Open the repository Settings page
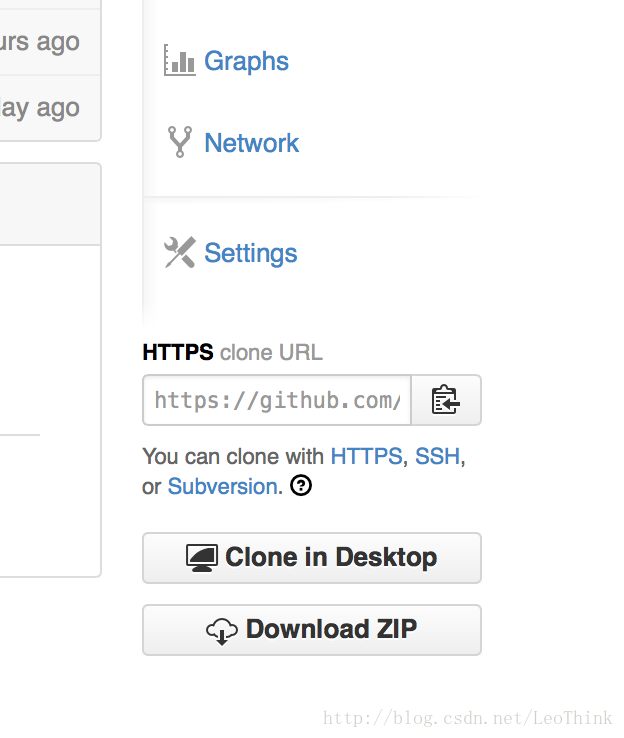Image resolution: width=624 pixels, height=738 pixels. tap(251, 253)
